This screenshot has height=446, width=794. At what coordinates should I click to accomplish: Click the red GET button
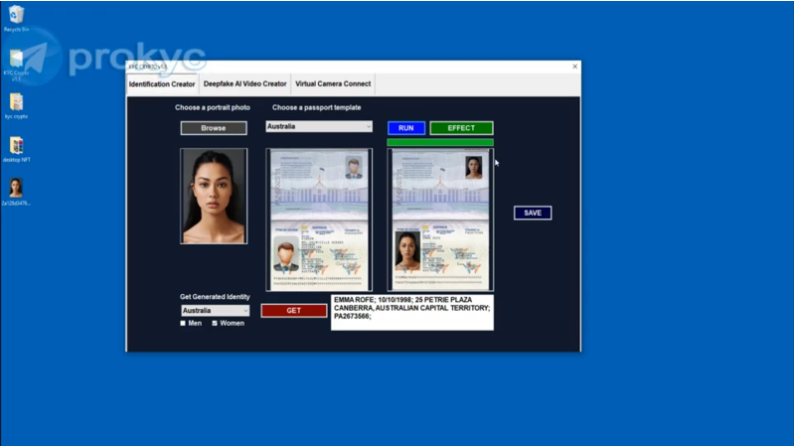[294, 311]
